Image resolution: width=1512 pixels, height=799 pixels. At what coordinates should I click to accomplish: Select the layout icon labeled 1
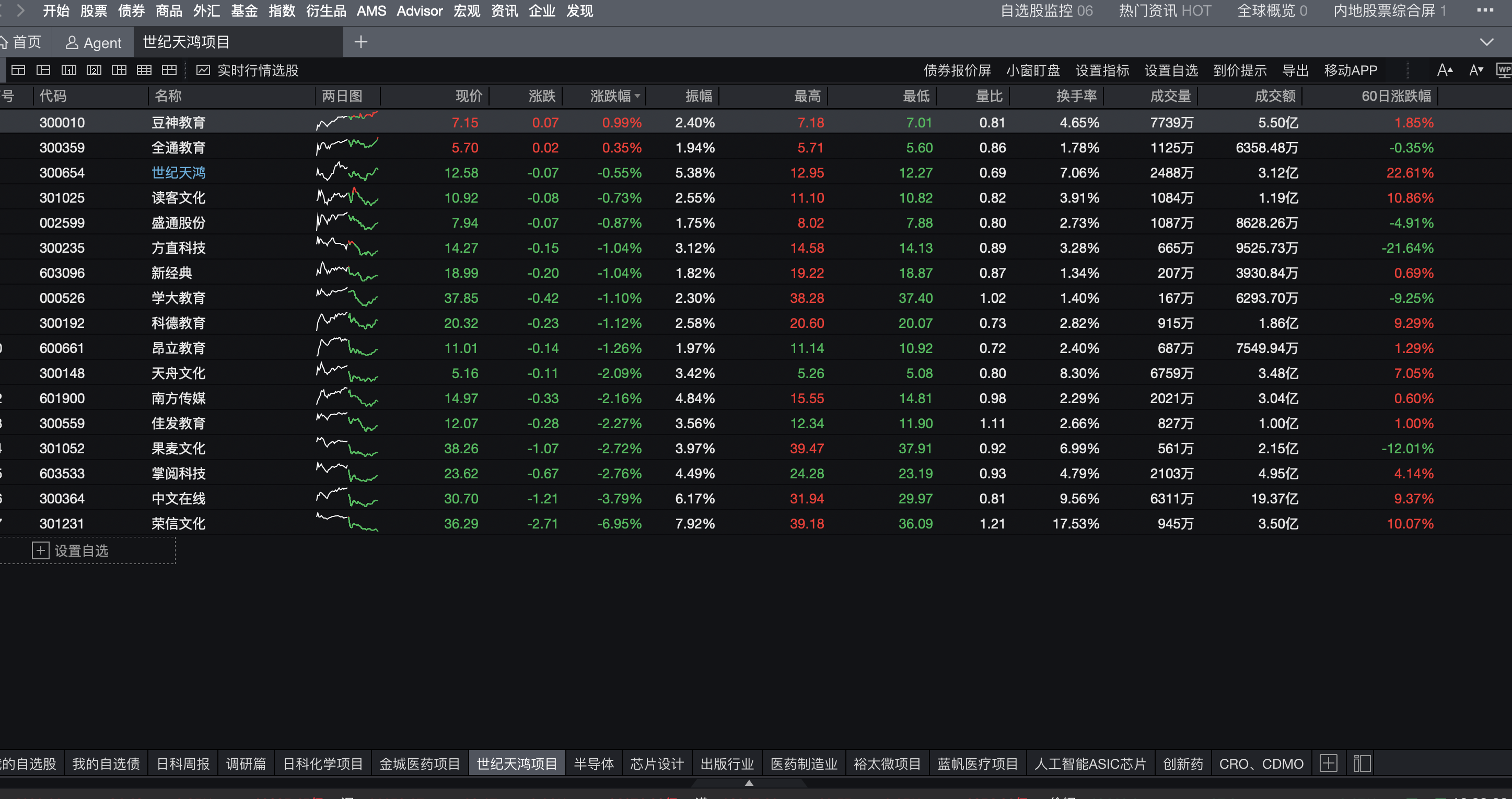click(x=68, y=70)
